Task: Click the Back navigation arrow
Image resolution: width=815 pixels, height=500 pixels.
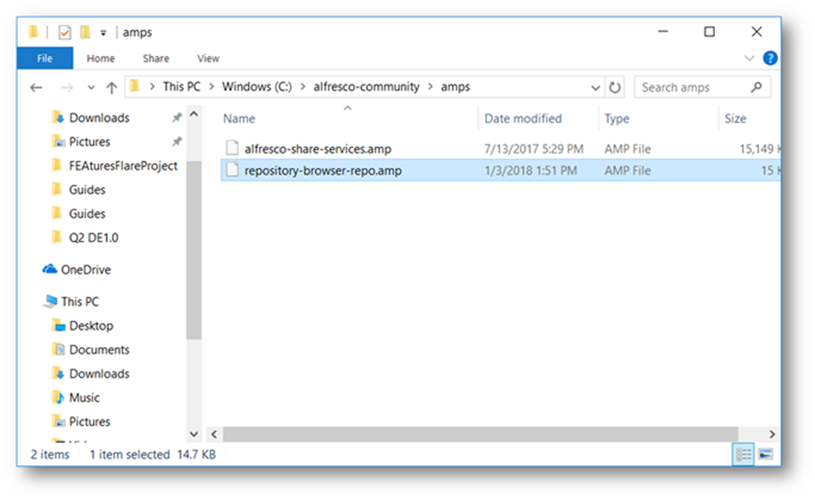Action: click(x=36, y=87)
